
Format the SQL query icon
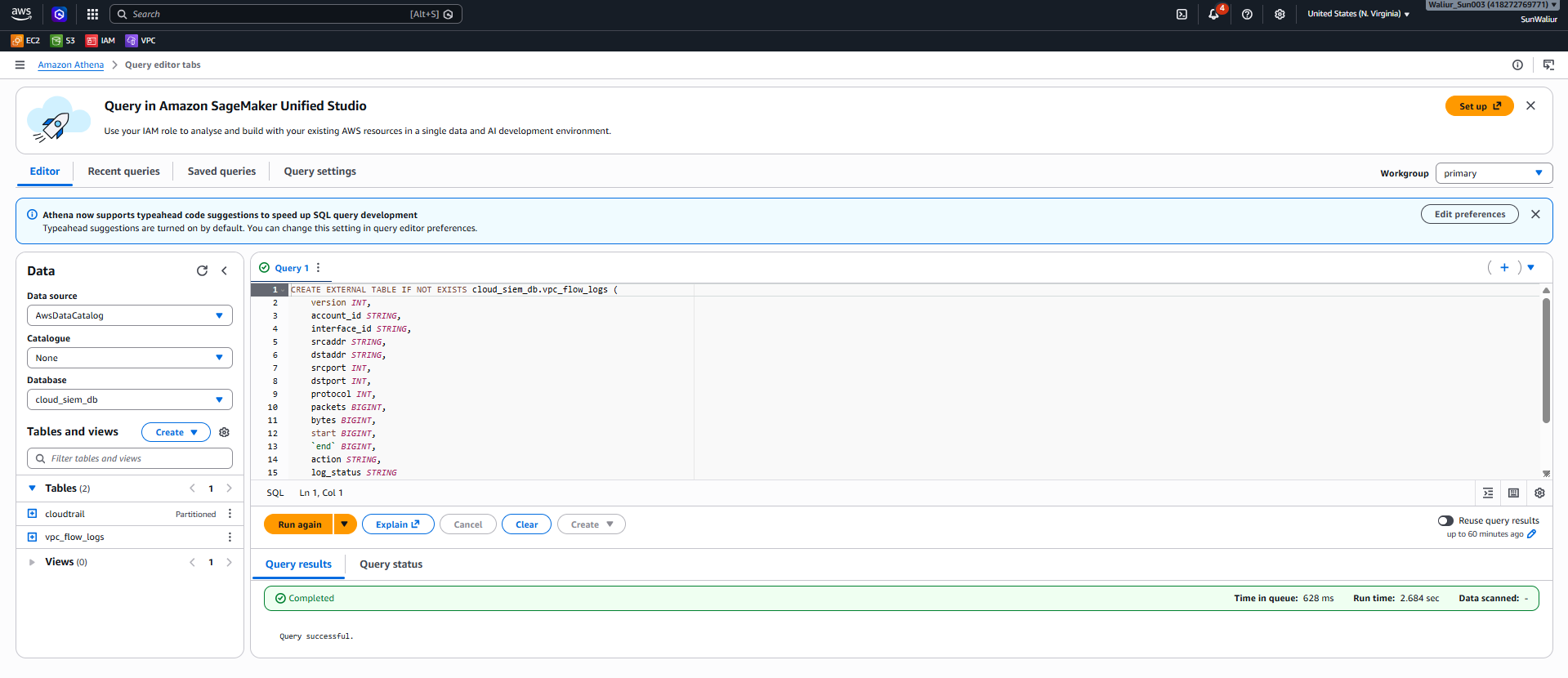[1488, 493]
